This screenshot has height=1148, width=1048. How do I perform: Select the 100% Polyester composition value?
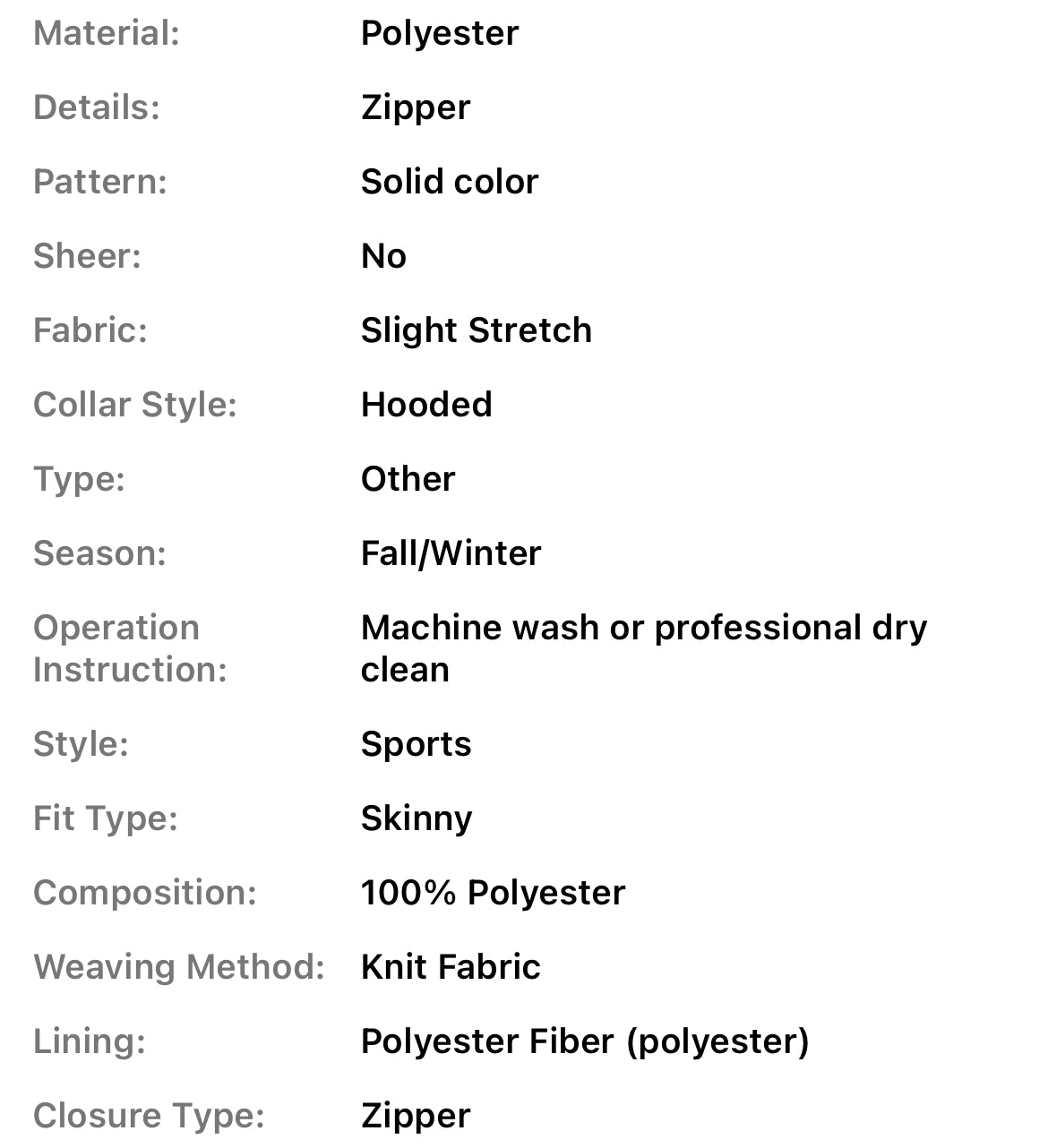[493, 894]
